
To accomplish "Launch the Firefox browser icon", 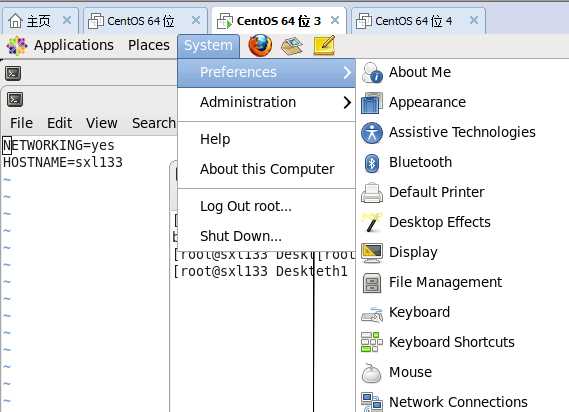I will 260,45.
